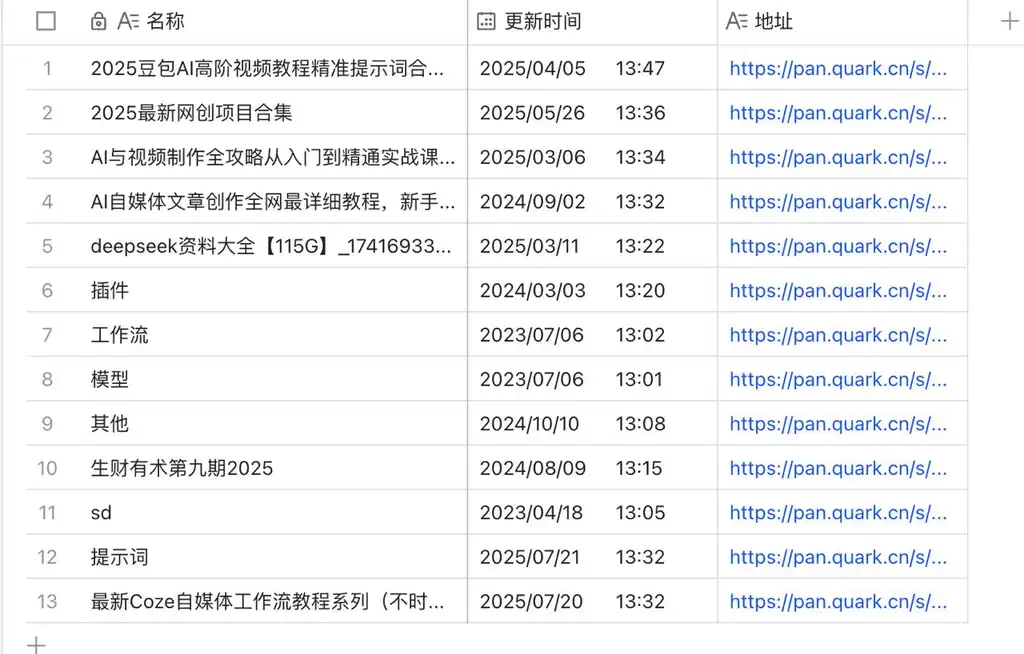Viewport: 1024px width, 654px height.
Task: Click the date cell 2024/03/03 13:20
Action: pos(592,290)
